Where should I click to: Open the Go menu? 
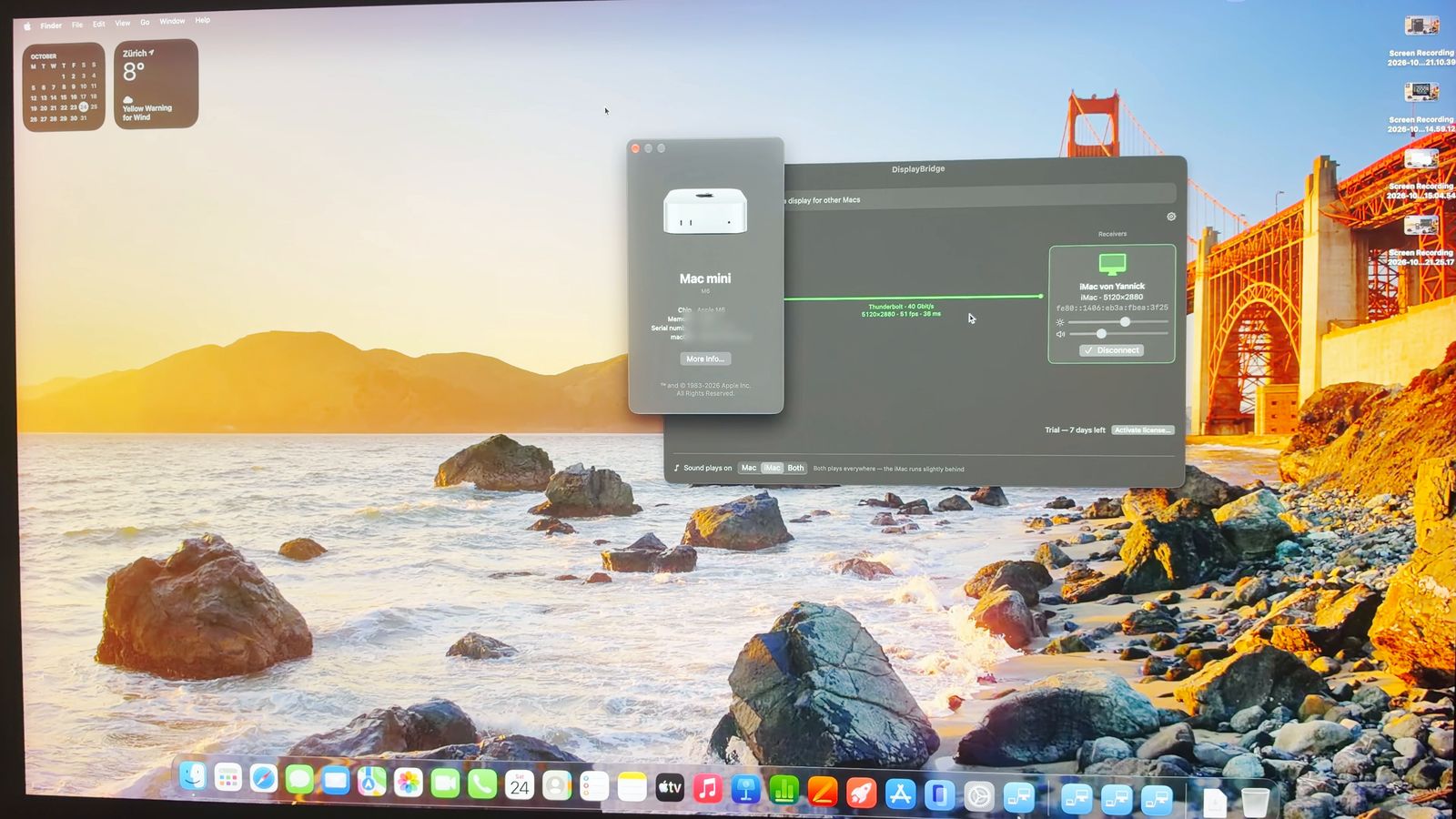pyautogui.click(x=145, y=22)
